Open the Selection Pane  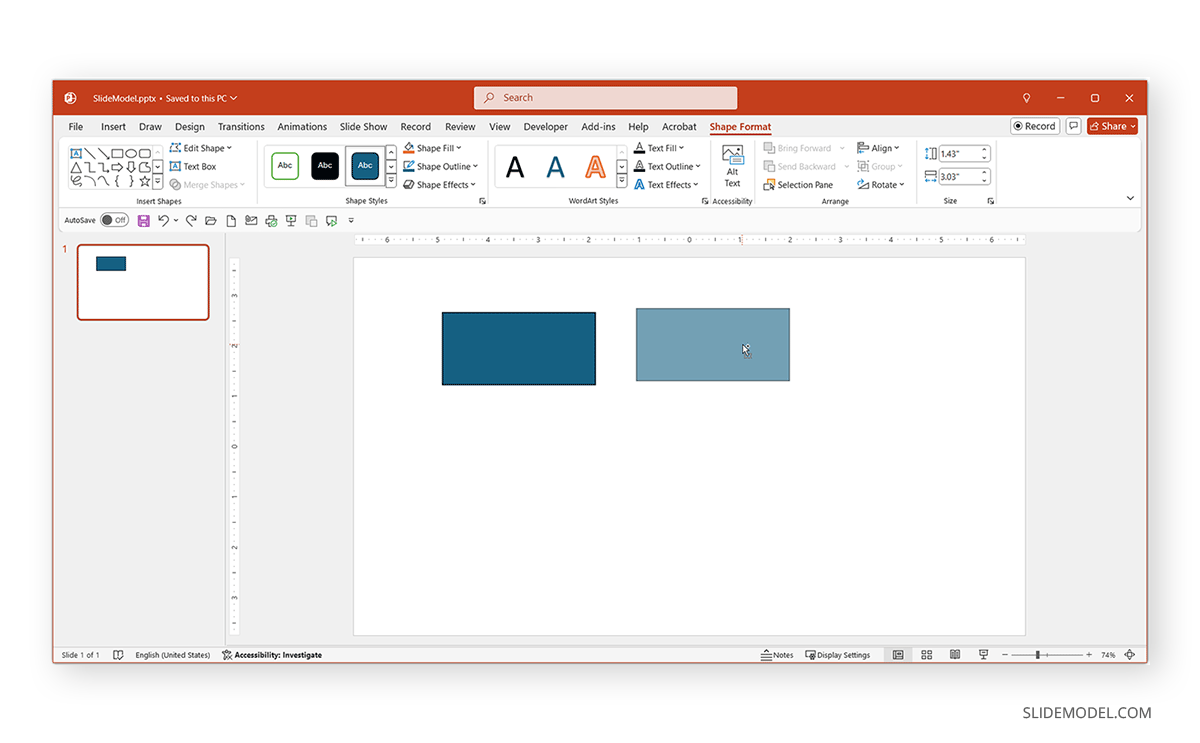(x=798, y=184)
